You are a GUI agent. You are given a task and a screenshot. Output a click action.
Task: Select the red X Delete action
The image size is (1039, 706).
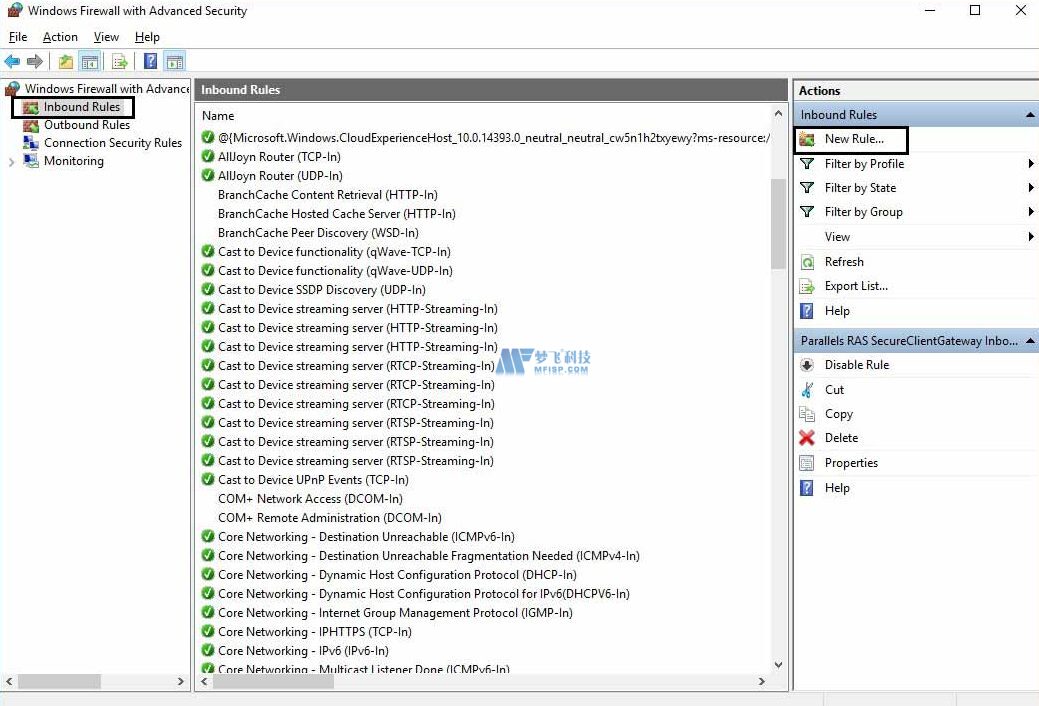(840, 438)
